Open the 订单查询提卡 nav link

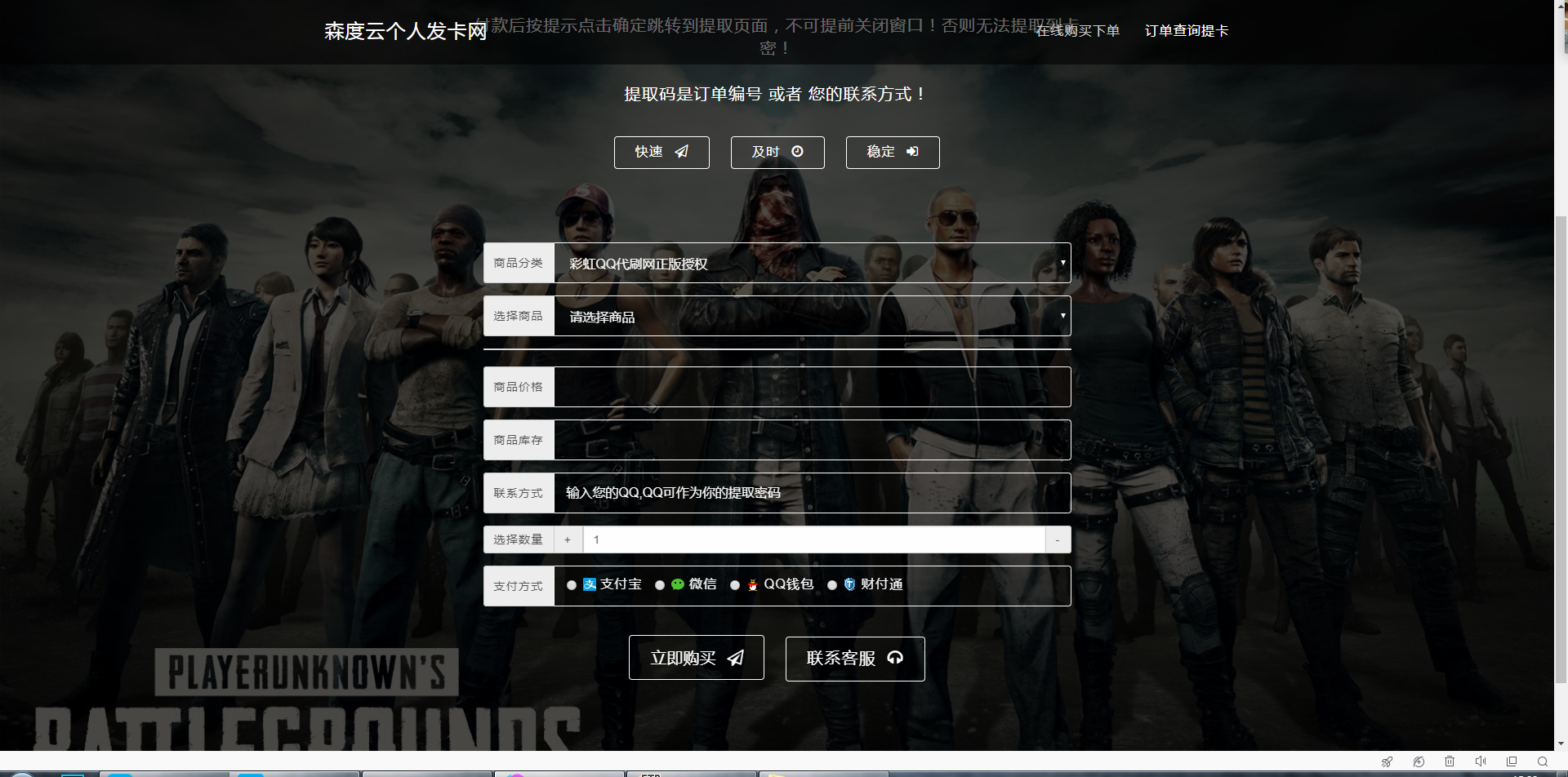point(1186,31)
